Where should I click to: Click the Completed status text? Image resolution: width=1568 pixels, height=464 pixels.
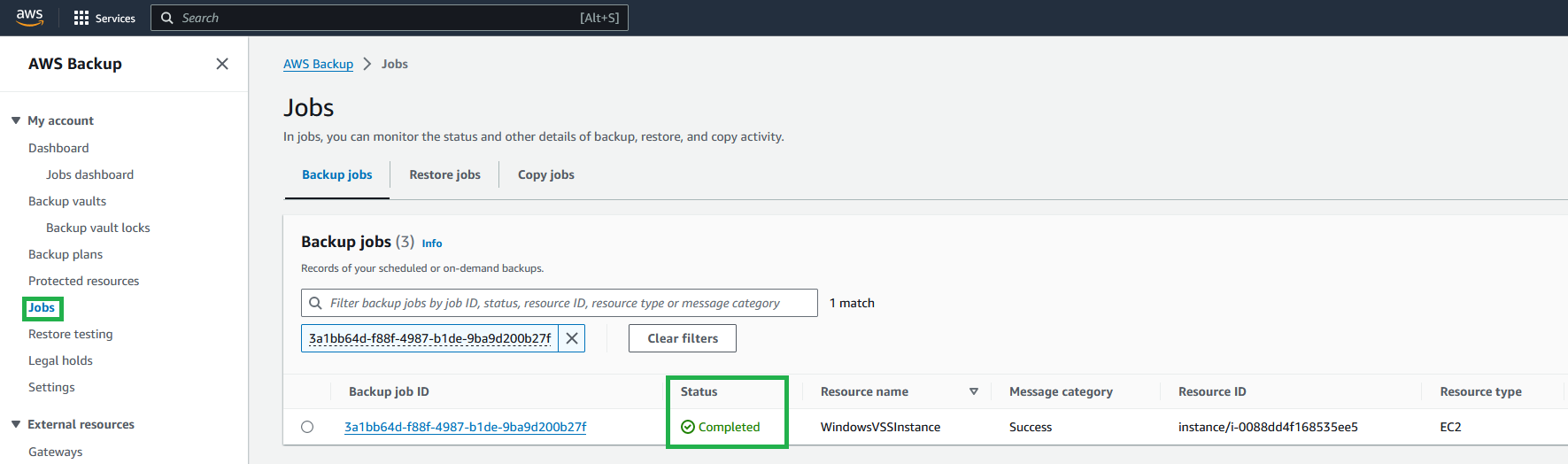tap(729, 427)
